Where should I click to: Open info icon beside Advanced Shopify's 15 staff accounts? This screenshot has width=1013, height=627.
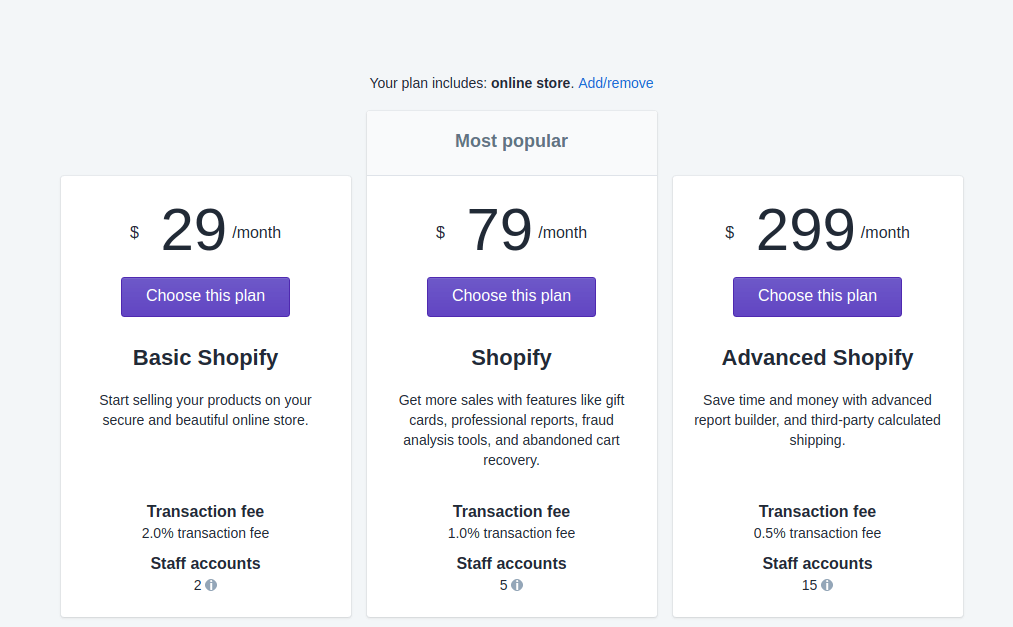[826, 585]
